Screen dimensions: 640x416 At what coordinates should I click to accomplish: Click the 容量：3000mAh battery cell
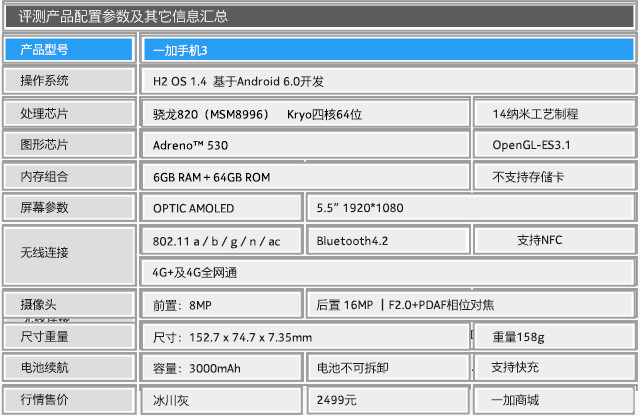221,368
